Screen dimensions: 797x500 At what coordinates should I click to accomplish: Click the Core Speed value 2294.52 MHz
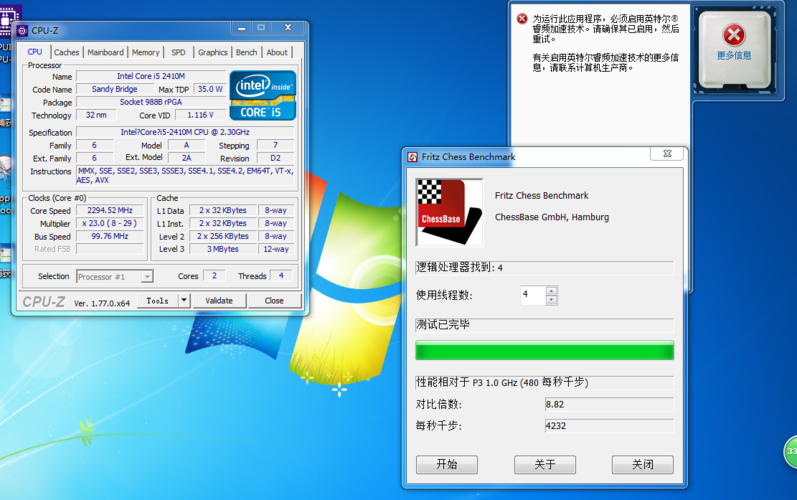pyautogui.click(x=110, y=210)
